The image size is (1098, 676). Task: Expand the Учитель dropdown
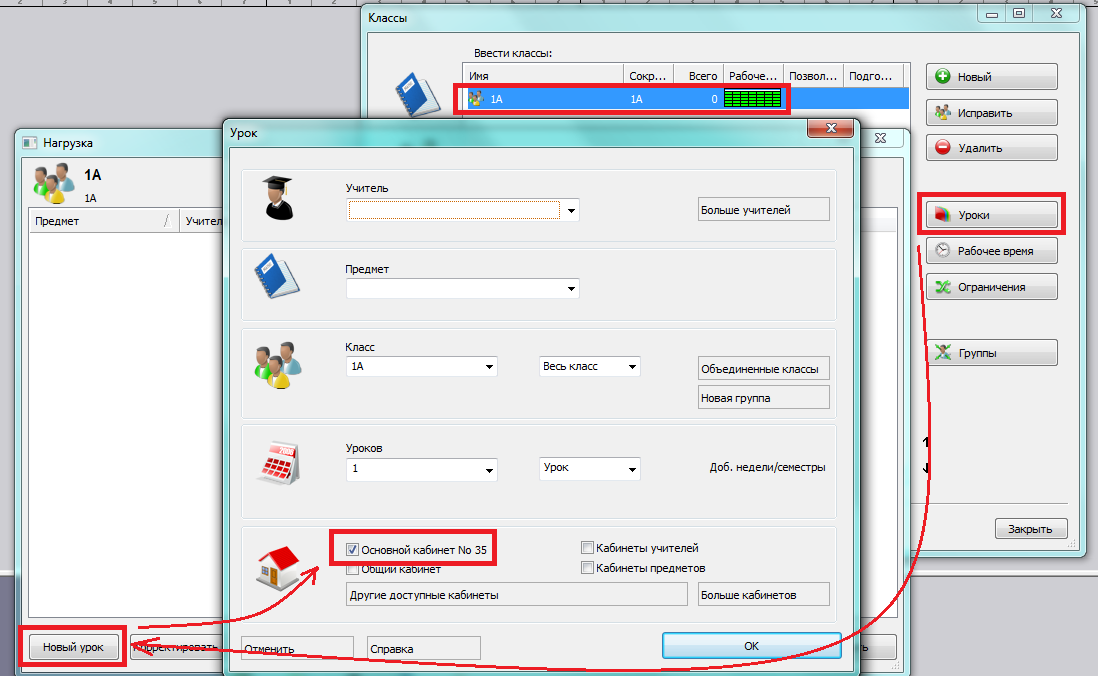point(571,210)
